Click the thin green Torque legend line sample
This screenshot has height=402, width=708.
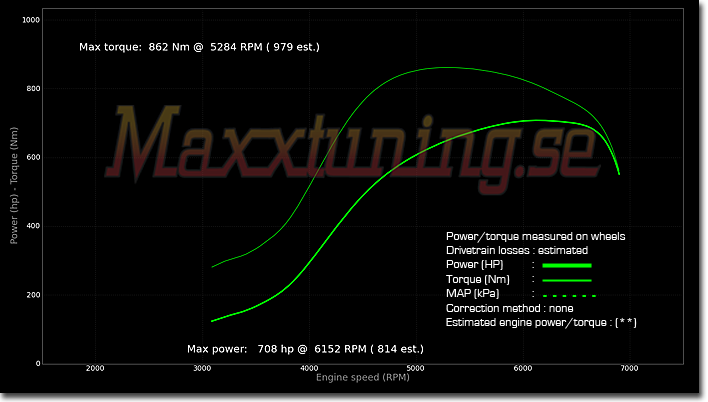point(567,280)
